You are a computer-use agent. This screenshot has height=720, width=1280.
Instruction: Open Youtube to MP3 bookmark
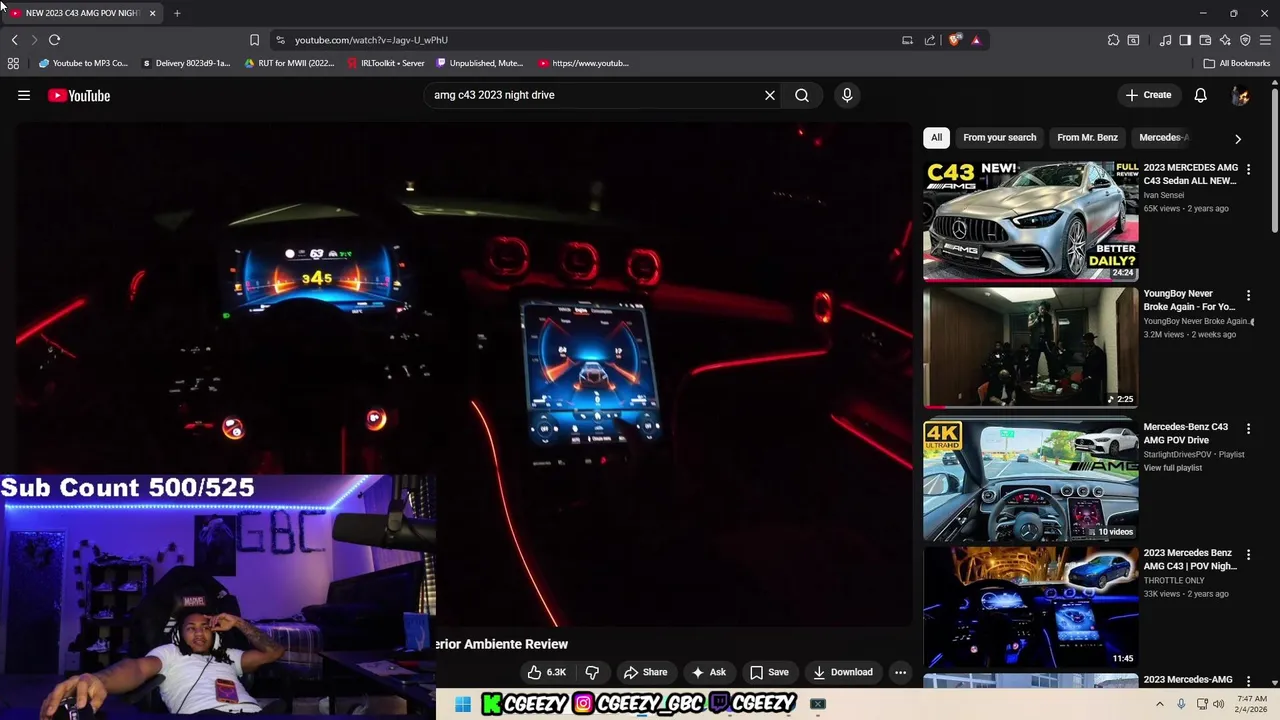pos(83,63)
